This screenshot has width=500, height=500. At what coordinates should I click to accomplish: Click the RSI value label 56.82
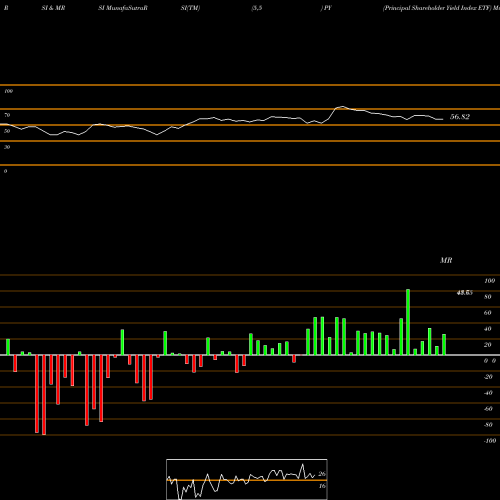point(460,117)
